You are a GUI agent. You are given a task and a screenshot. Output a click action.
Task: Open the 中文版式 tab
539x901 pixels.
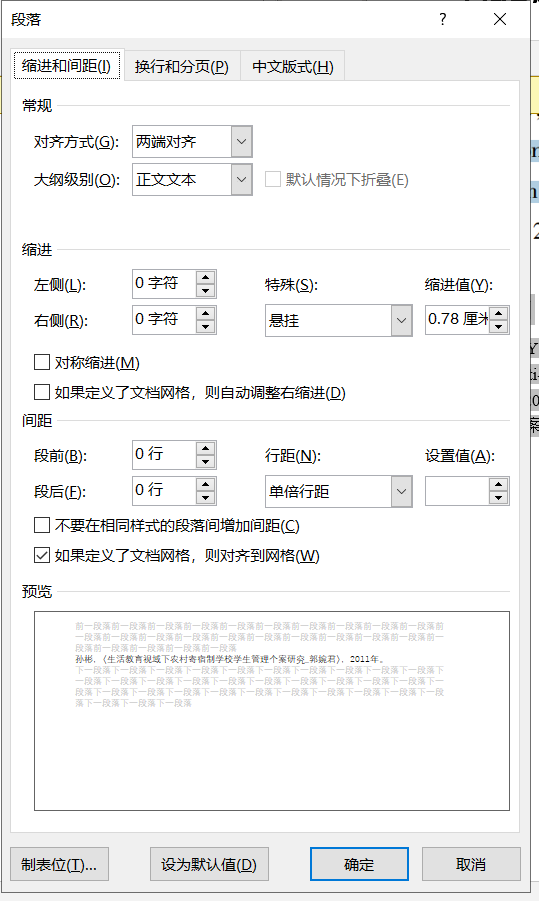point(292,67)
